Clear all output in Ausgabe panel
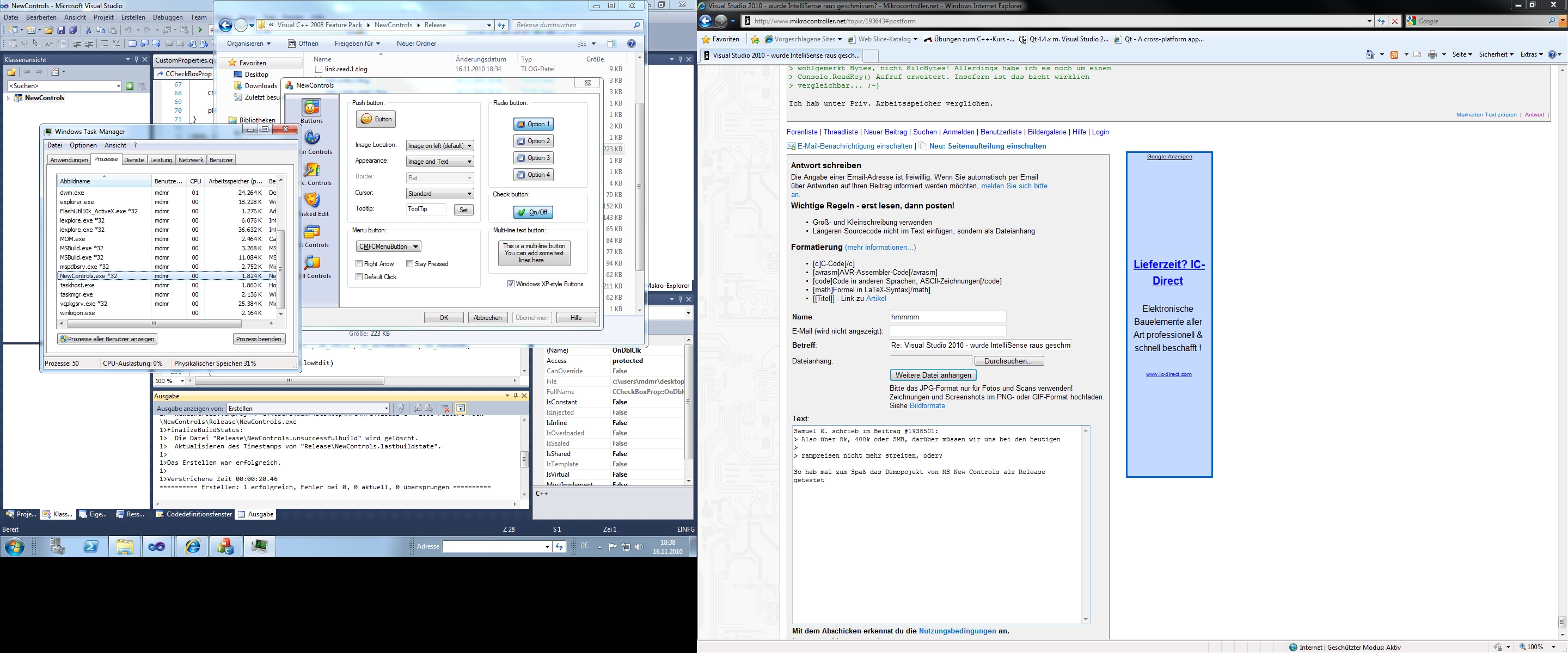Image resolution: width=1568 pixels, height=653 pixels. click(445, 408)
